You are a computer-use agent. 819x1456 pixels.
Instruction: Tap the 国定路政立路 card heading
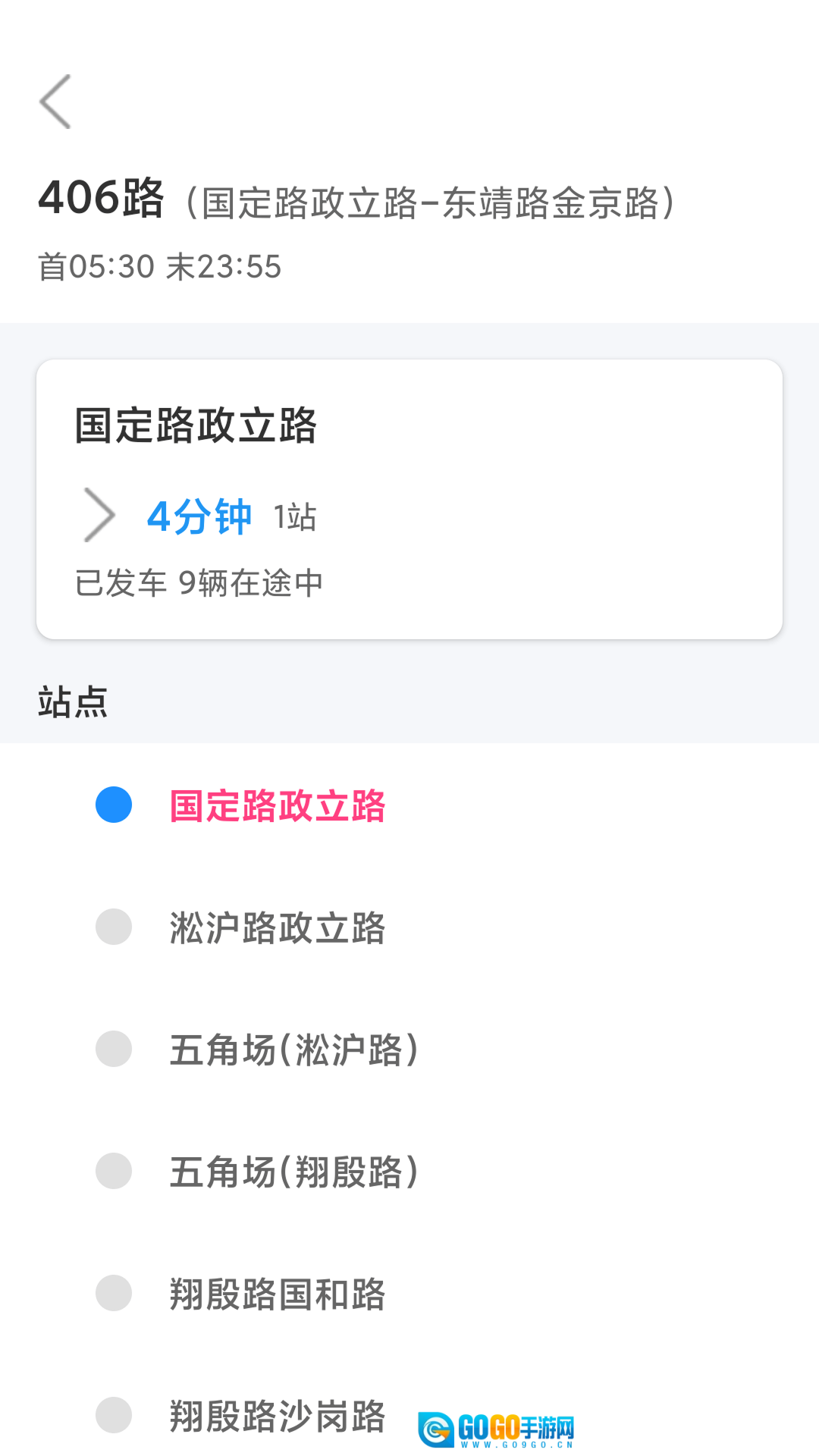196,425
